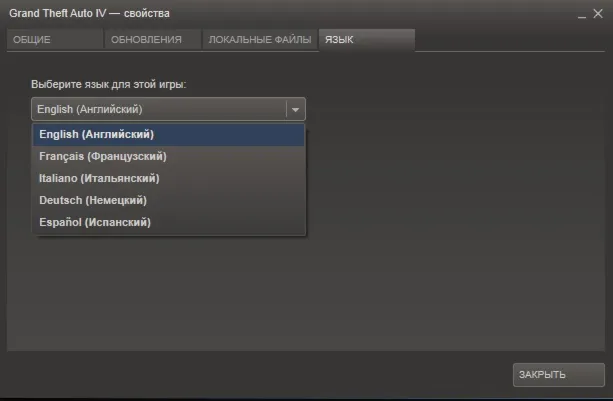Image resolution: width=613 pixels, height=401 pixels.
Task: Collapse the language dropdown arrow
Action: point(296,109)
